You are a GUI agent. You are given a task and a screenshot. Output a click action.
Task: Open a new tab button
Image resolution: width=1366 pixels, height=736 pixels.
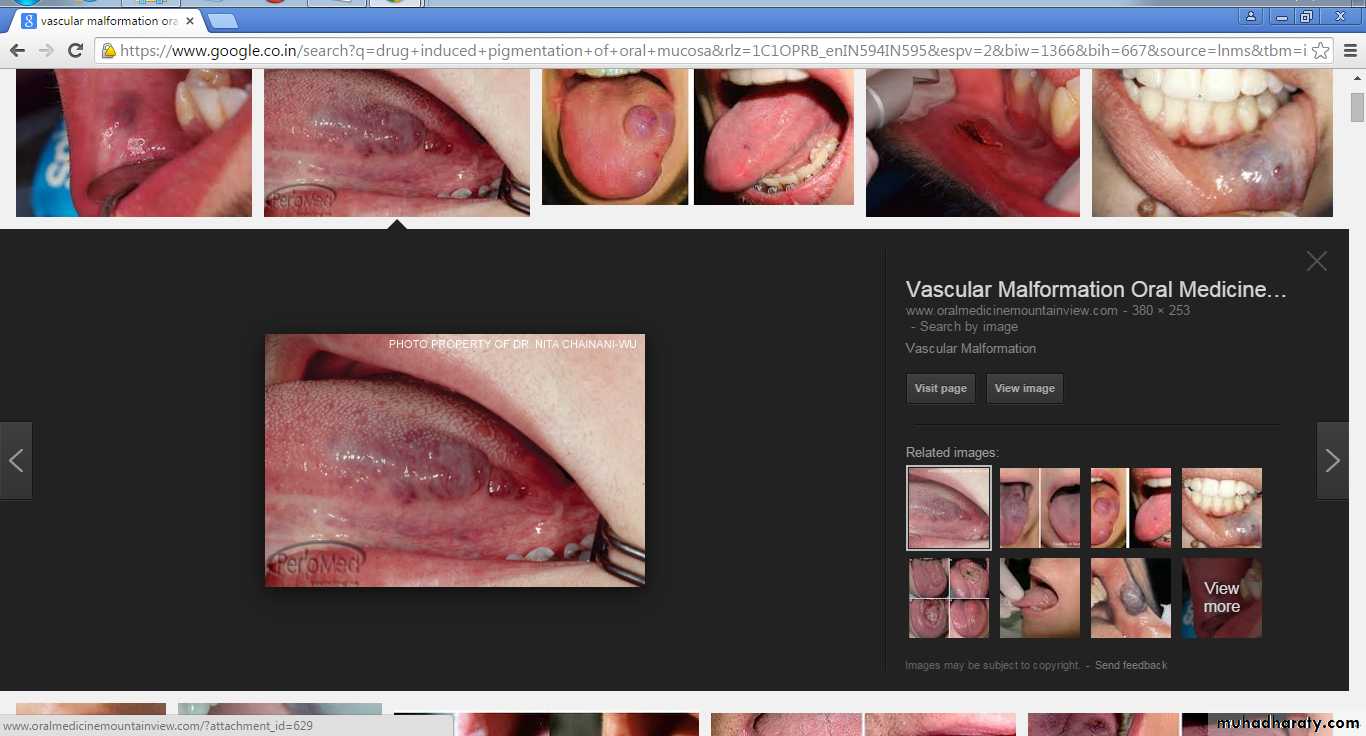point(222,21)
